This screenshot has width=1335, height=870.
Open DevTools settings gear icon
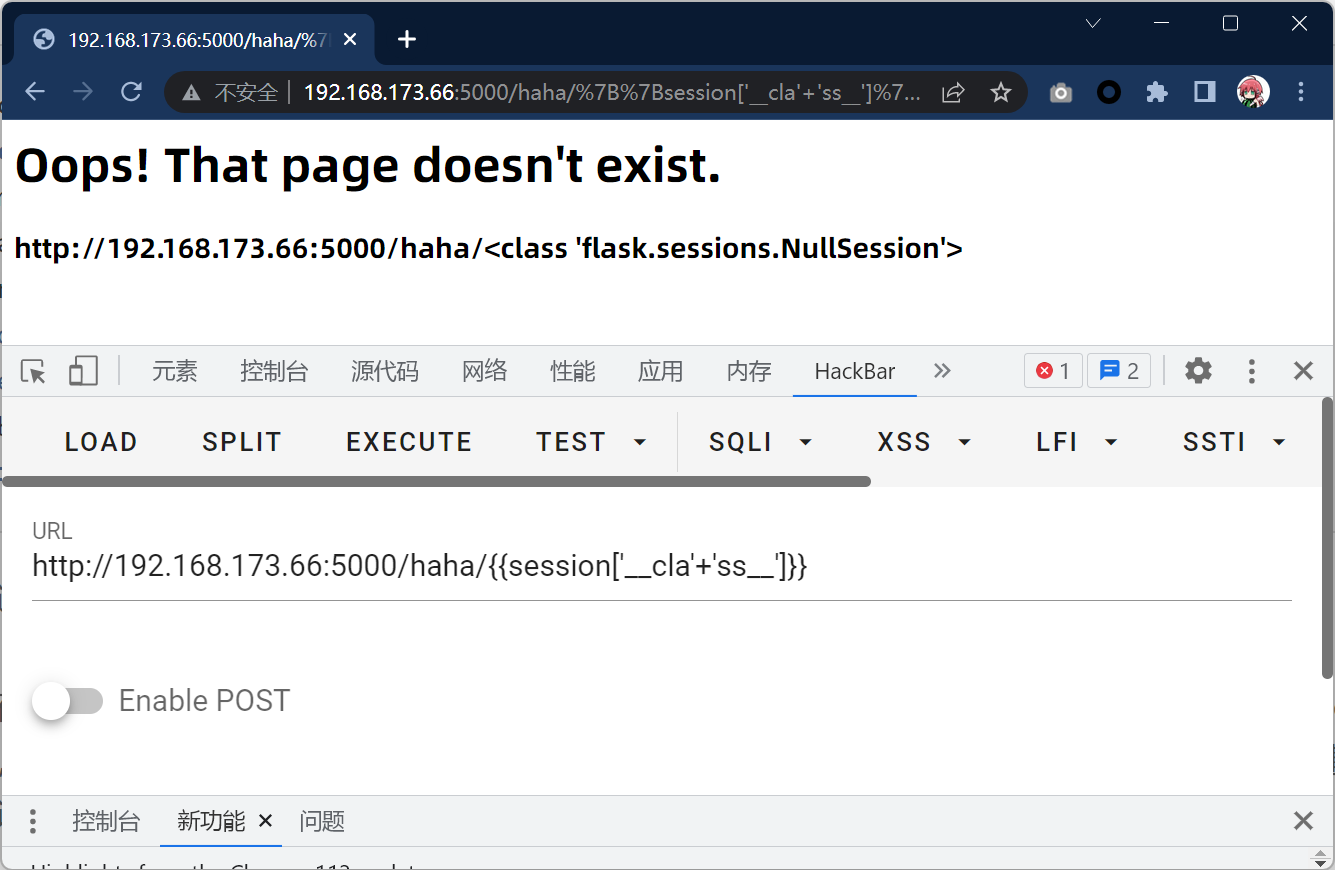click(x=1198, y=371)
